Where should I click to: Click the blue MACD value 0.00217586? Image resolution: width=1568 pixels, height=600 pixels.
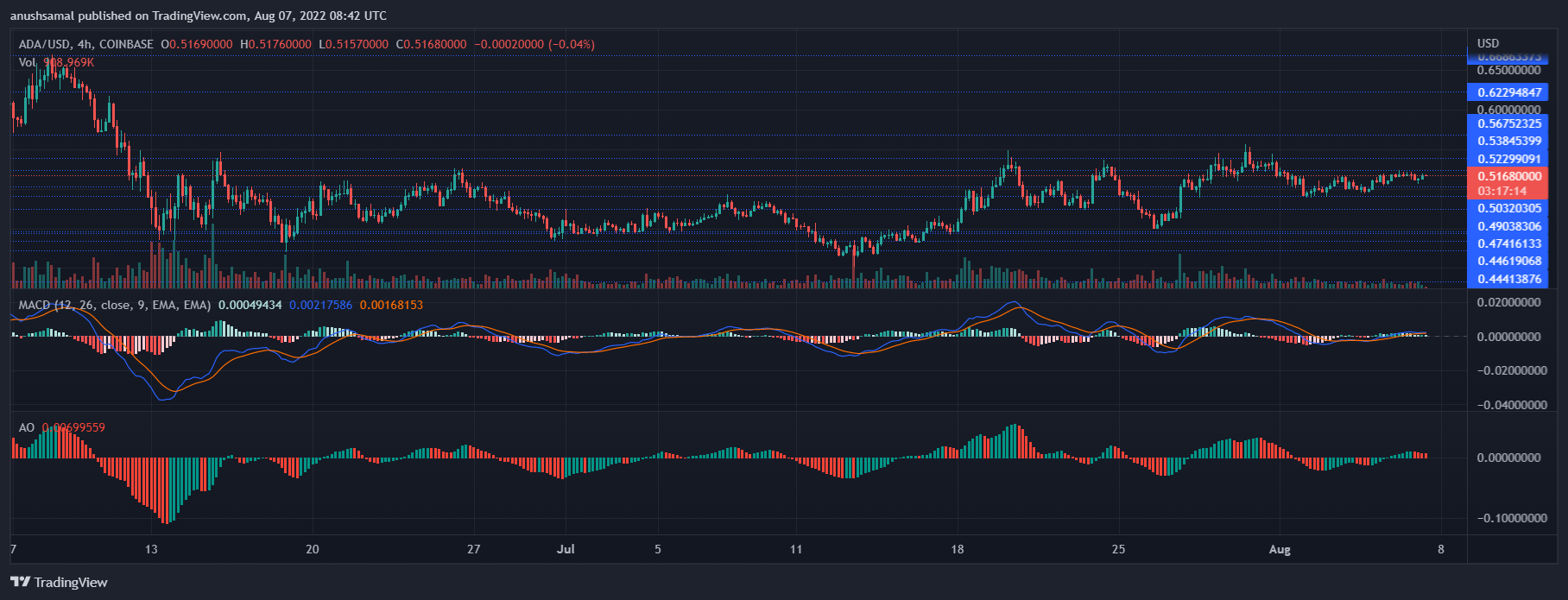coord(320,305)
